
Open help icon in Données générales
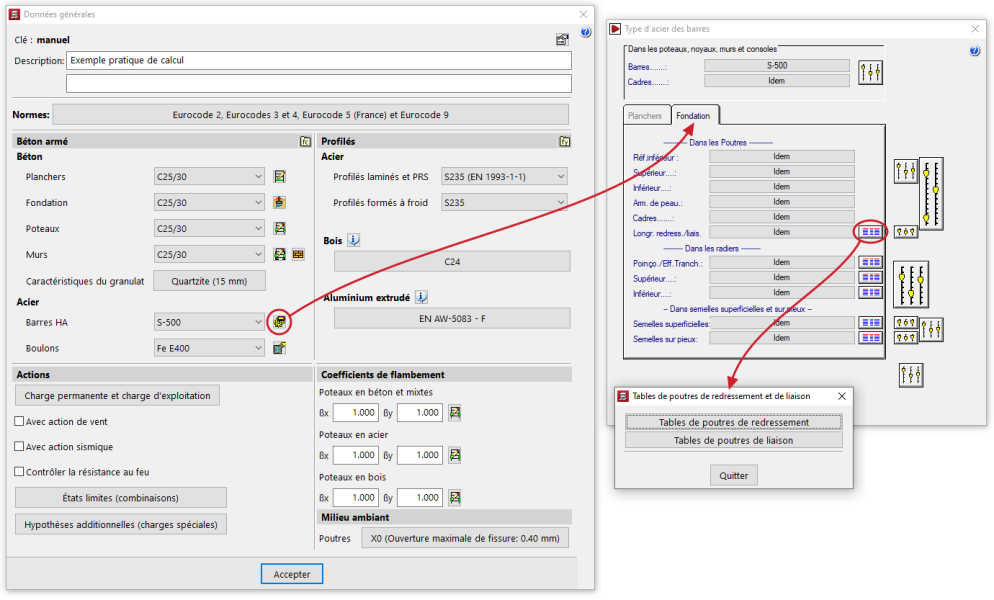pos(586,32)
